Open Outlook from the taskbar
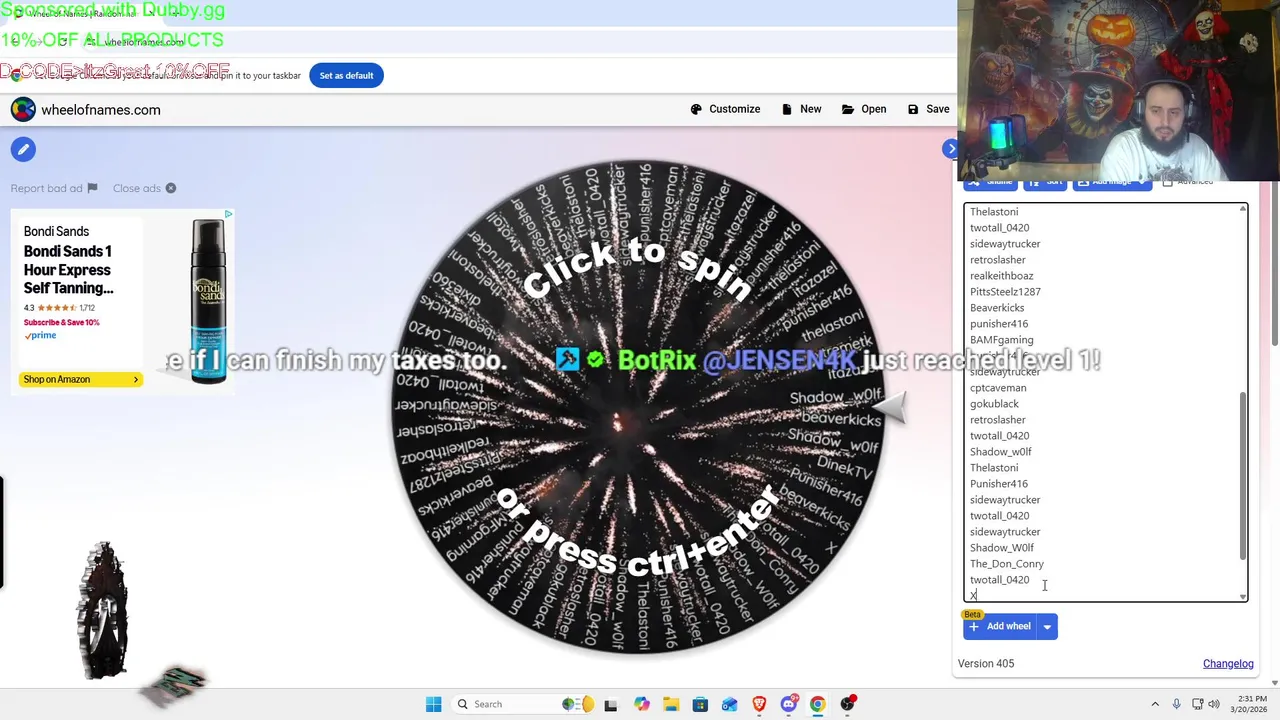This screenshot has width=1280, height=720. coord(729,704)
